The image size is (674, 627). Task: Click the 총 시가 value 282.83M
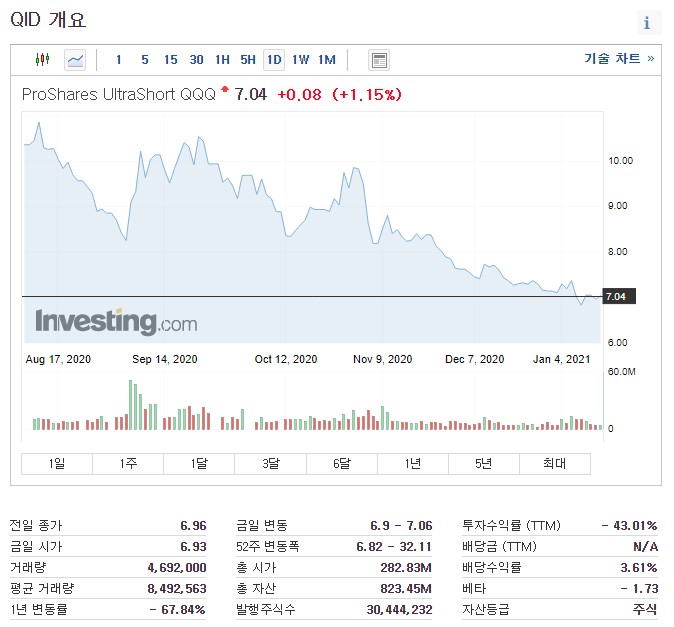pos(406,567)
